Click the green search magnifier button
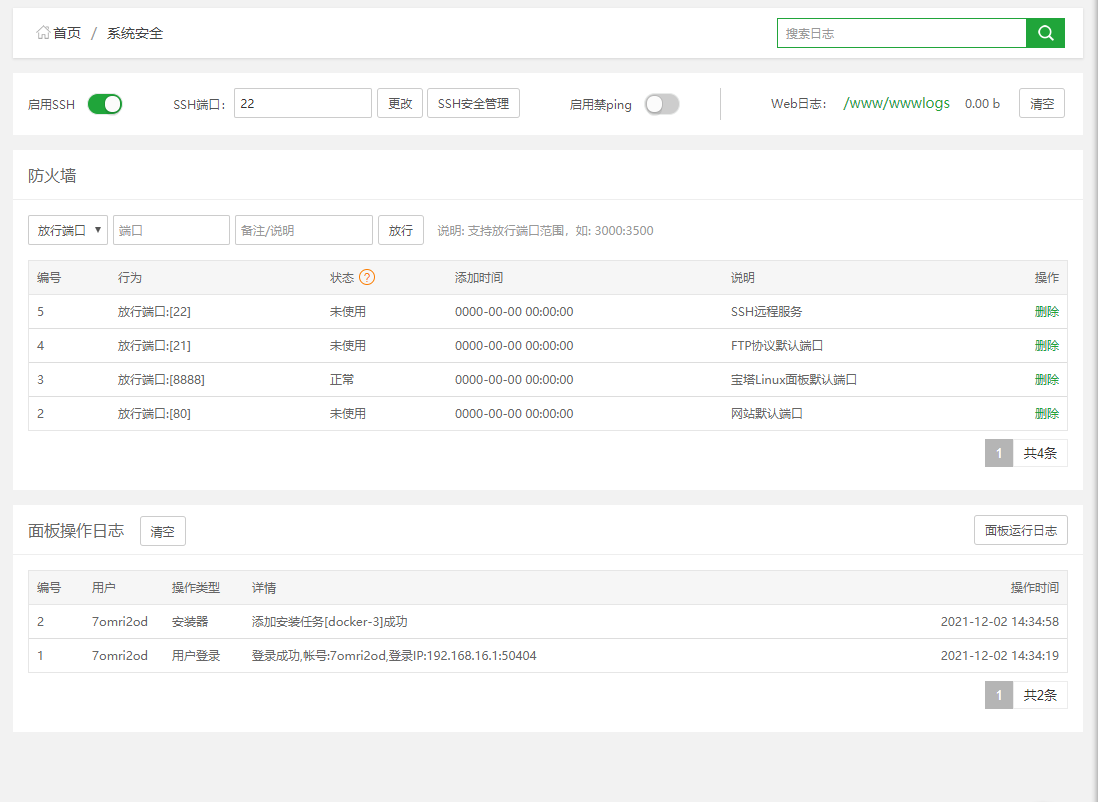 coord(1045,33)
